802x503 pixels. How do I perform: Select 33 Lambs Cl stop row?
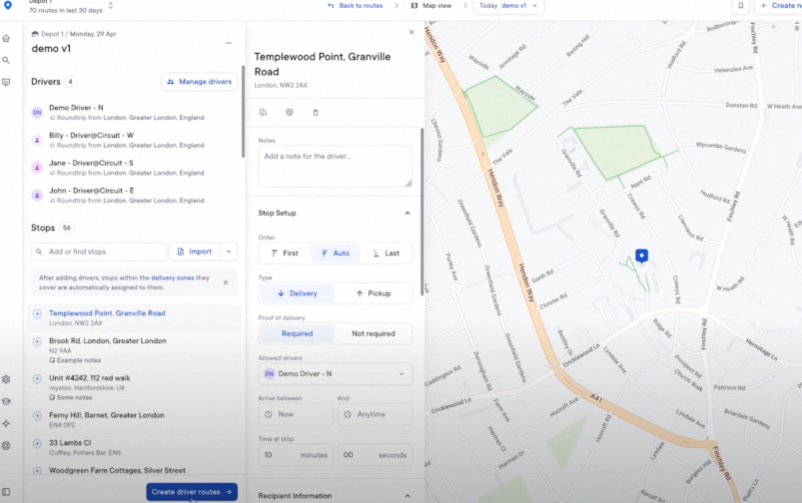tap(135, 447)
